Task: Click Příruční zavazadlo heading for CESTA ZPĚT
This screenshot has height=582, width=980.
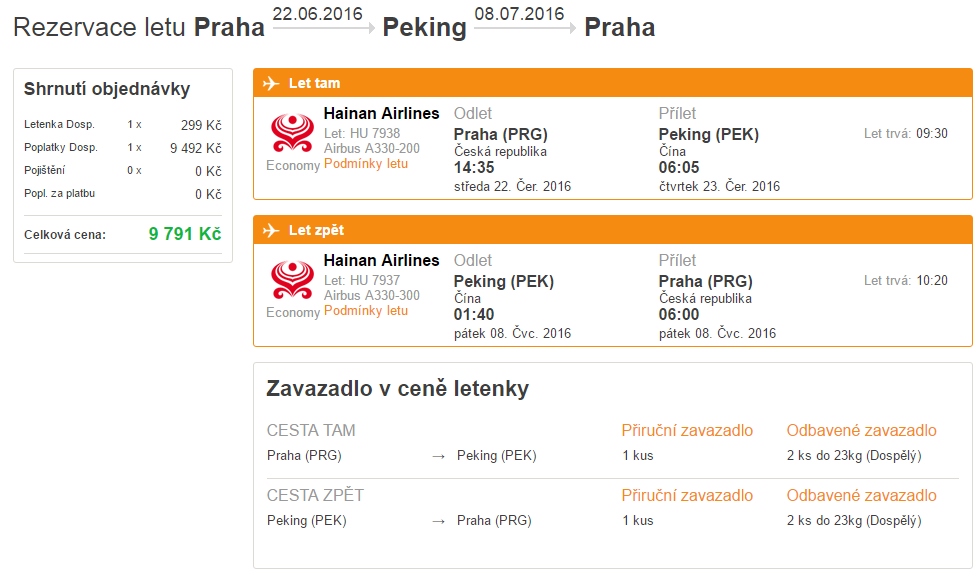Action: (687, 495)
